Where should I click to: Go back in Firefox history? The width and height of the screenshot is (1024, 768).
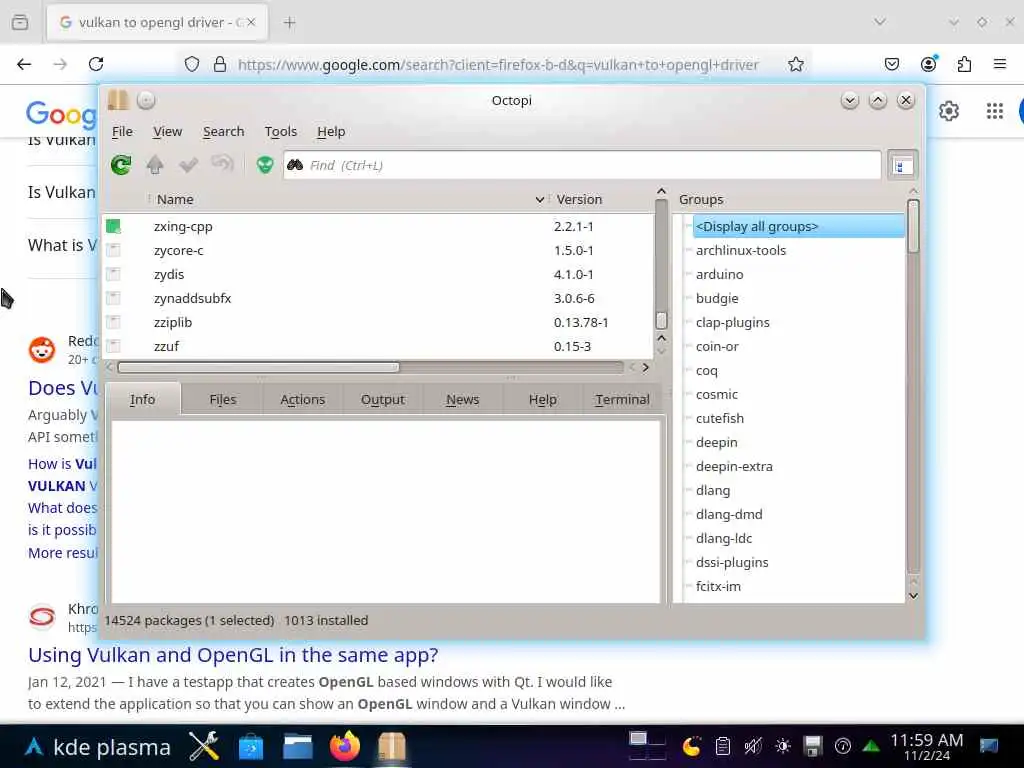24,64
